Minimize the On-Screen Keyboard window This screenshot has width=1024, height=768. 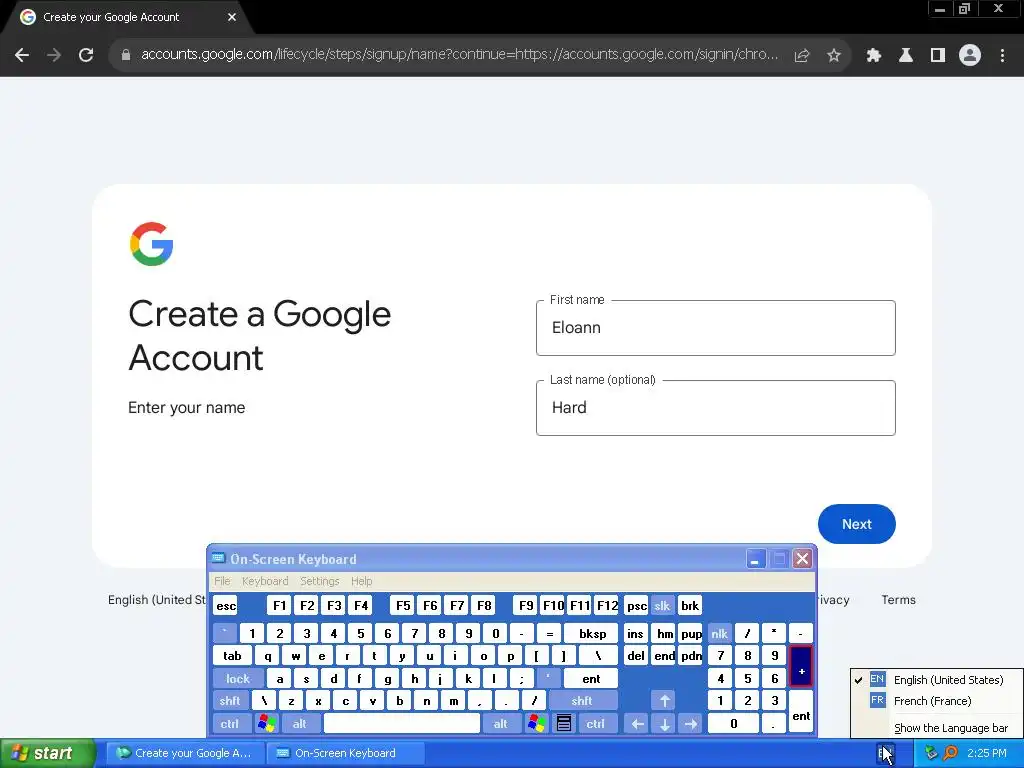click(x=755, y=559)
